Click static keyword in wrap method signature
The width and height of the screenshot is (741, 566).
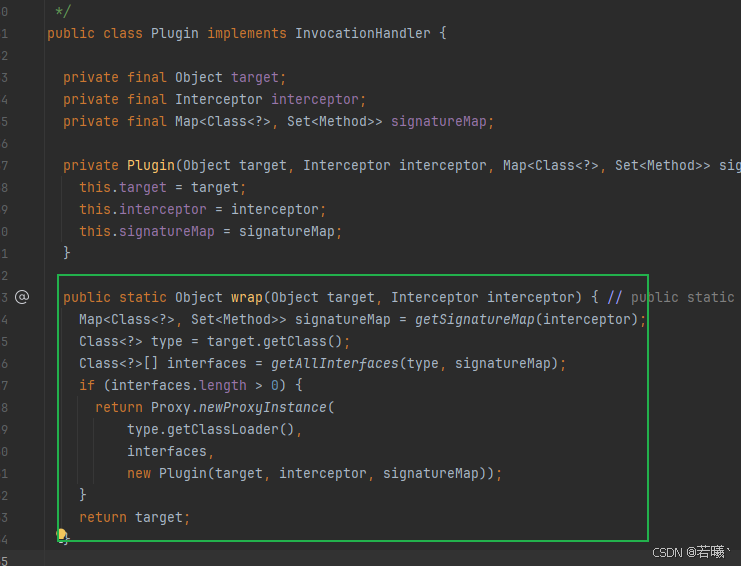[143, 297]
